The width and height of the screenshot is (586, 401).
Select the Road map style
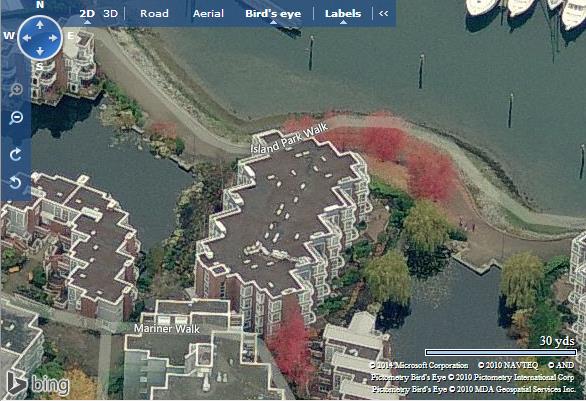[154, 14]
